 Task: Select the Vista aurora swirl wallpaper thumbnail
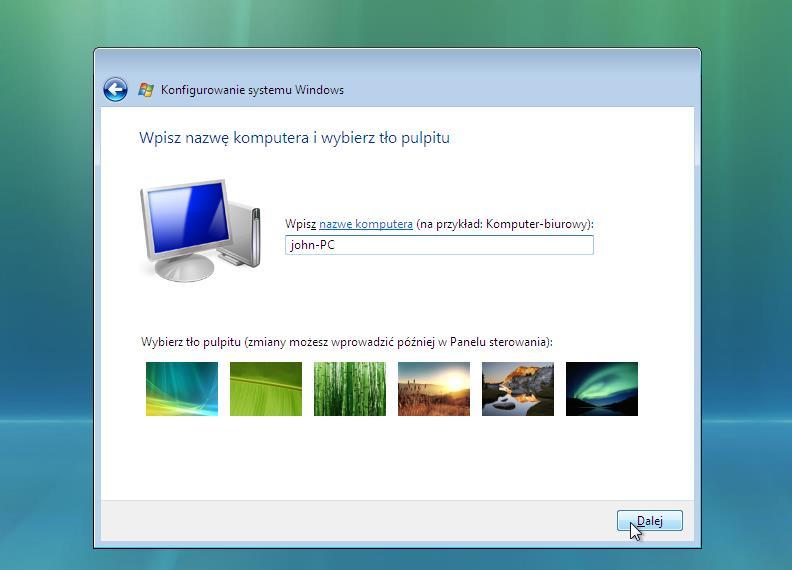(x=182, y=389)
